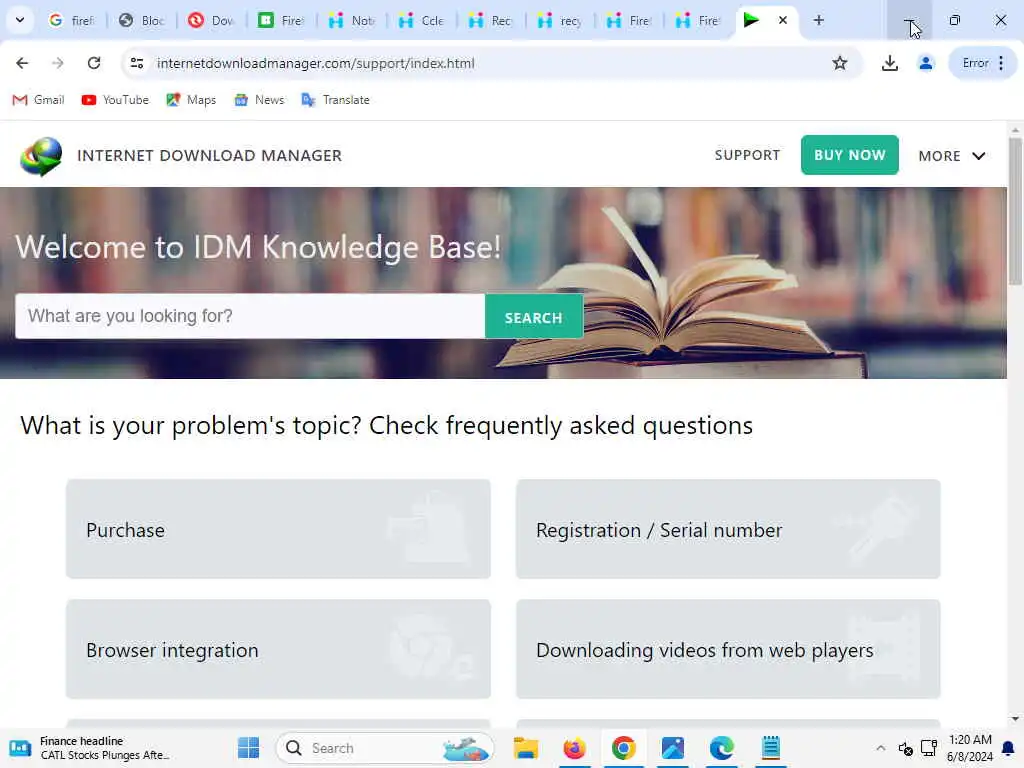1024x768 pixels.
Task: Click the taskbar Search box
Action: (385, 748)
